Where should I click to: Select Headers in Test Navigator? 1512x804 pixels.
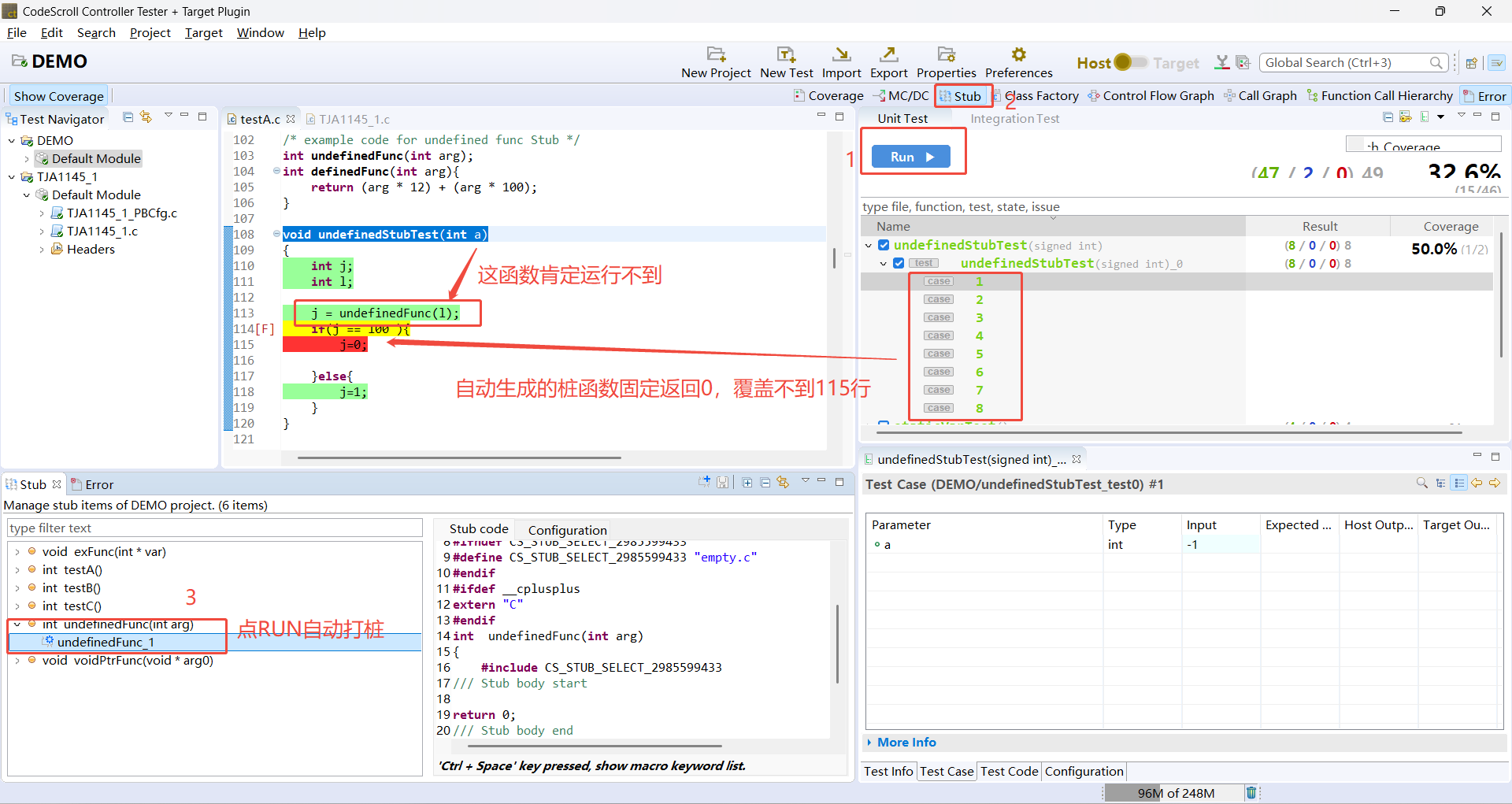[91, 250]
